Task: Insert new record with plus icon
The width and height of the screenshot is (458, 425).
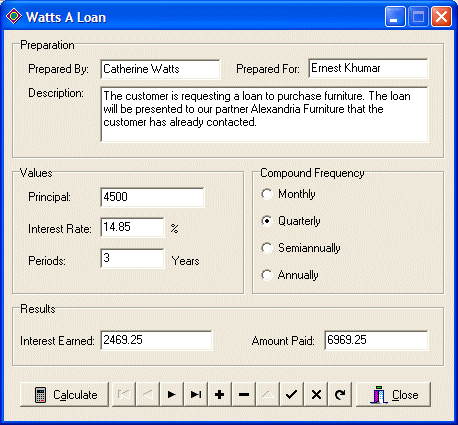Action: (220, 395)
